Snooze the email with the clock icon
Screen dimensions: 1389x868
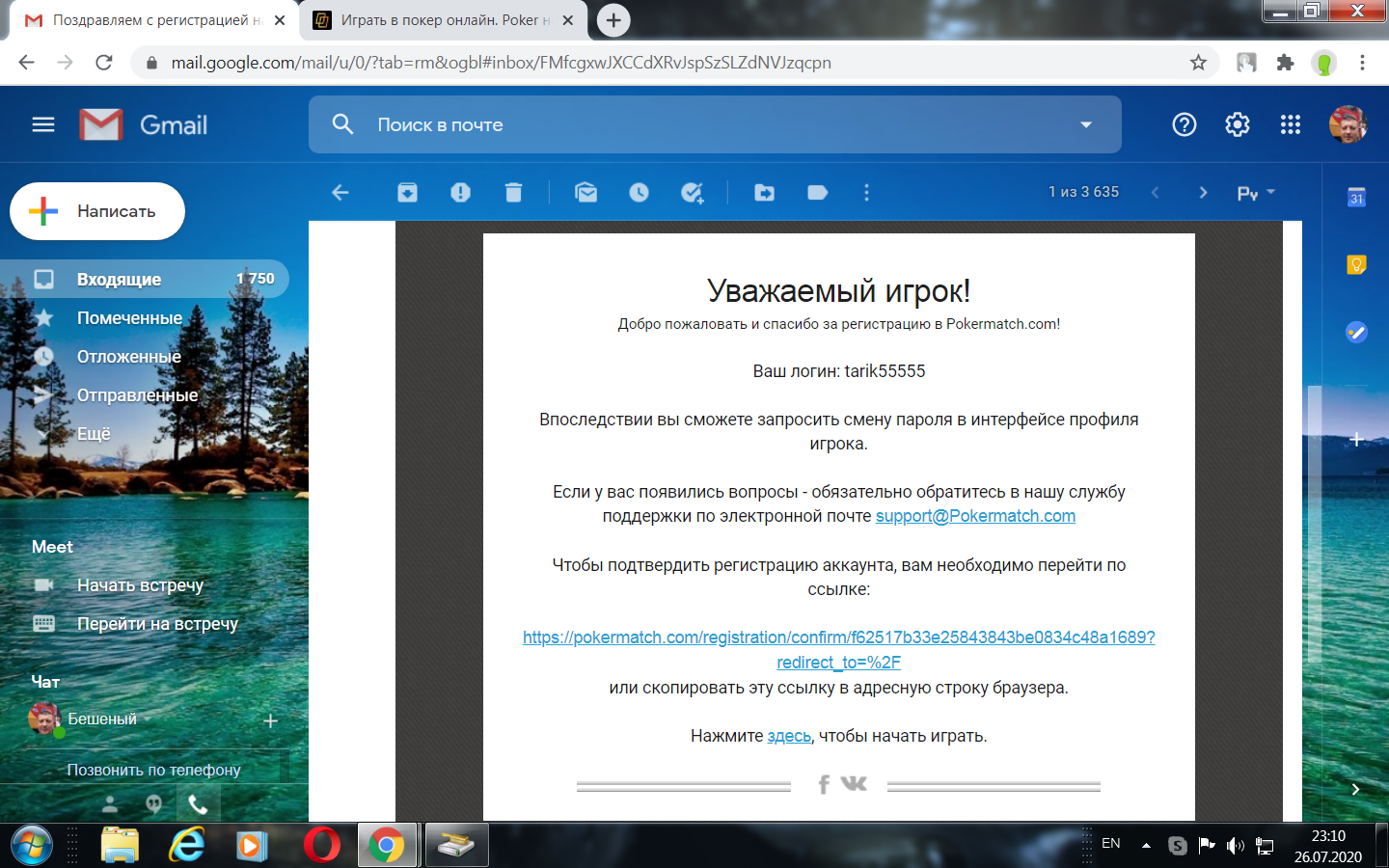click(639, 193)
